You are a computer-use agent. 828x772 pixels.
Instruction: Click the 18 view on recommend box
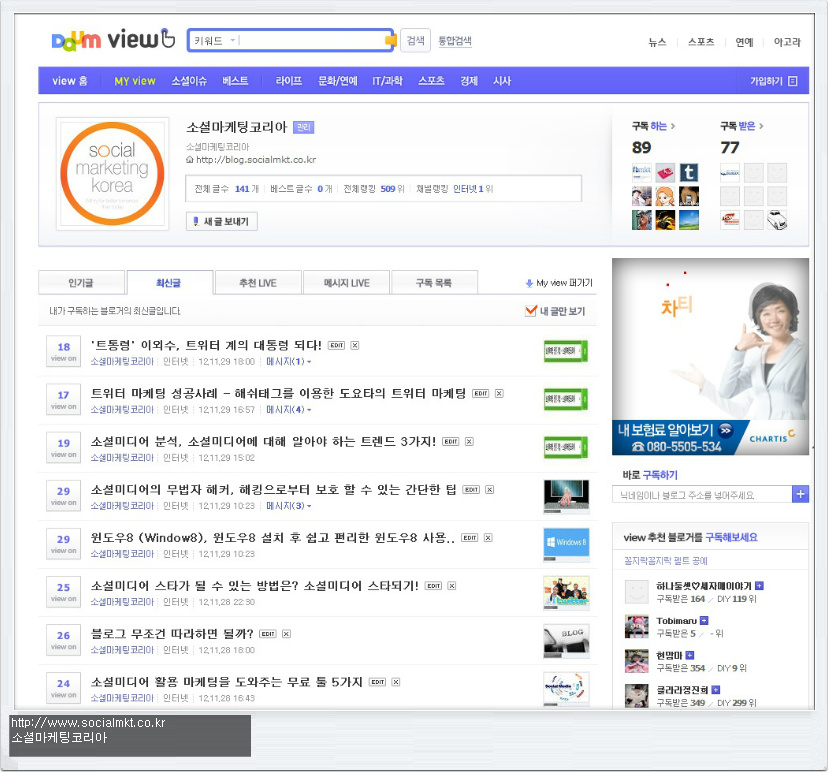point(63,351)
